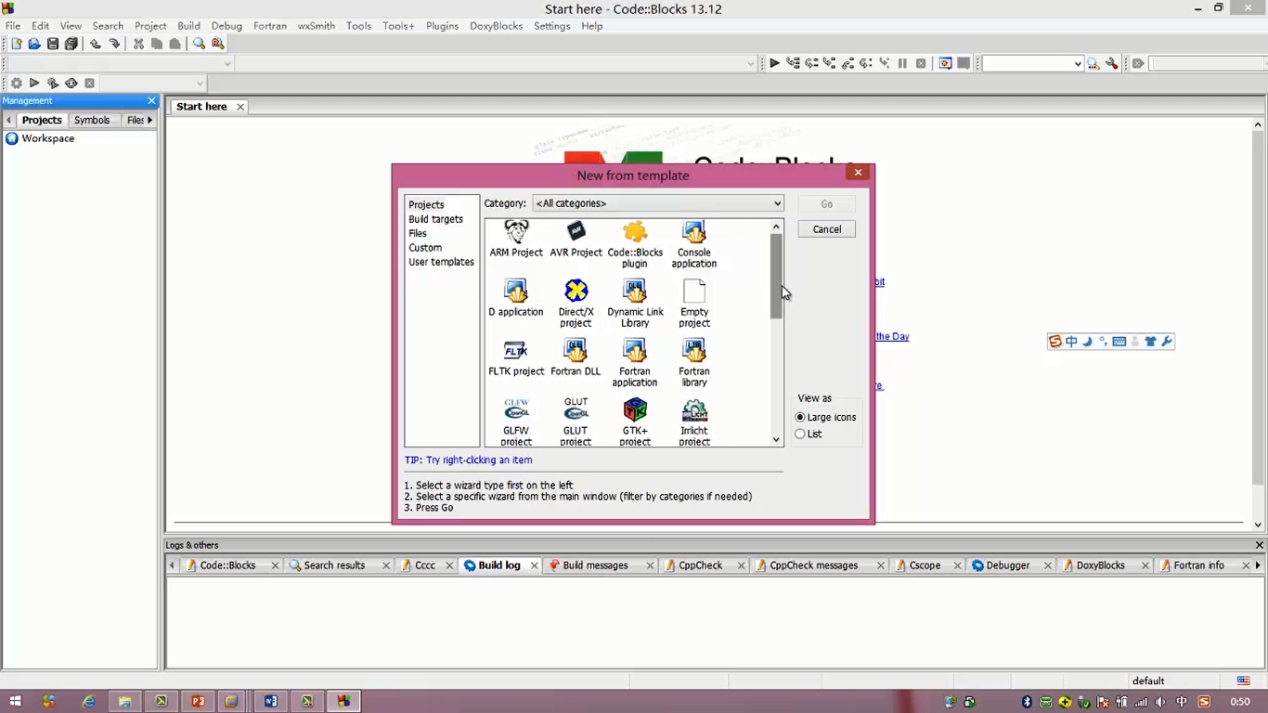The height and width of the screenshot is (713, 1268).
Task: Show previous log tabs with left arrow
Action: click(172, 565)
